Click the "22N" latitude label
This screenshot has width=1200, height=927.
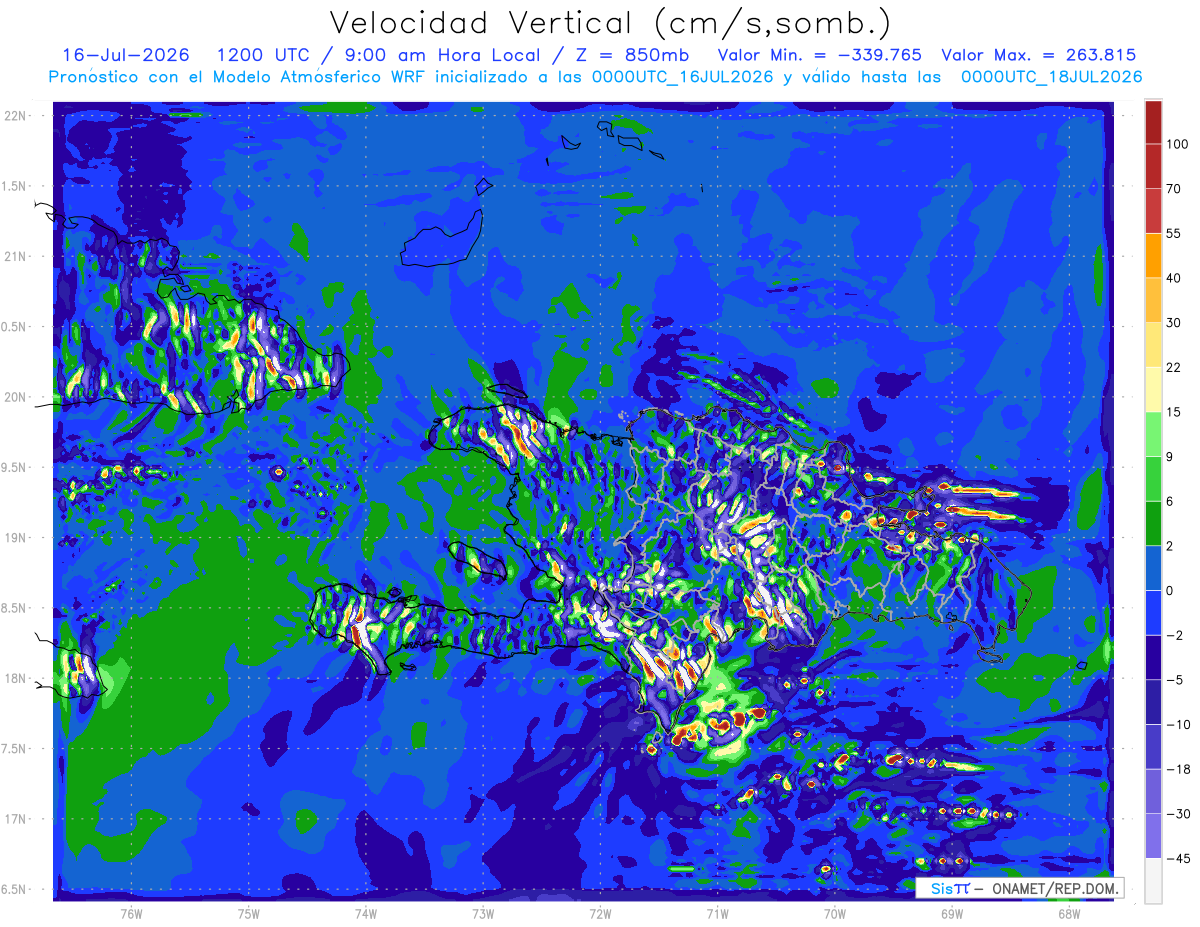[14, 116]
